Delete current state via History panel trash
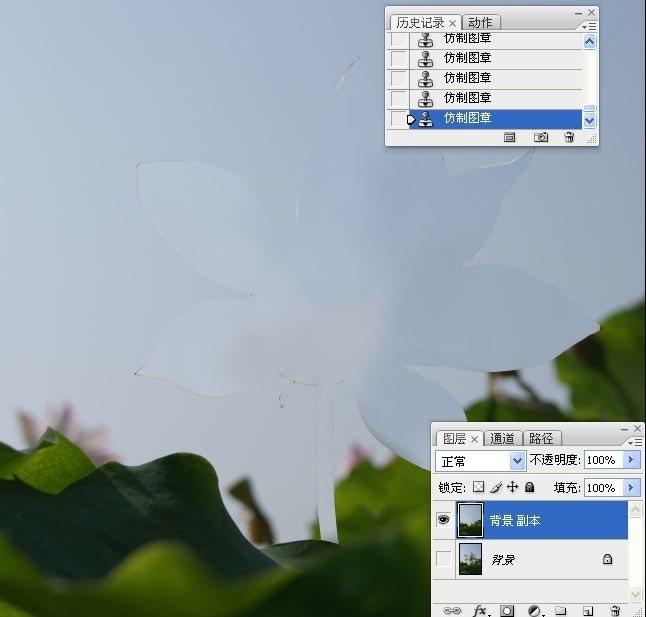646x617 pixels. (569, 137)
